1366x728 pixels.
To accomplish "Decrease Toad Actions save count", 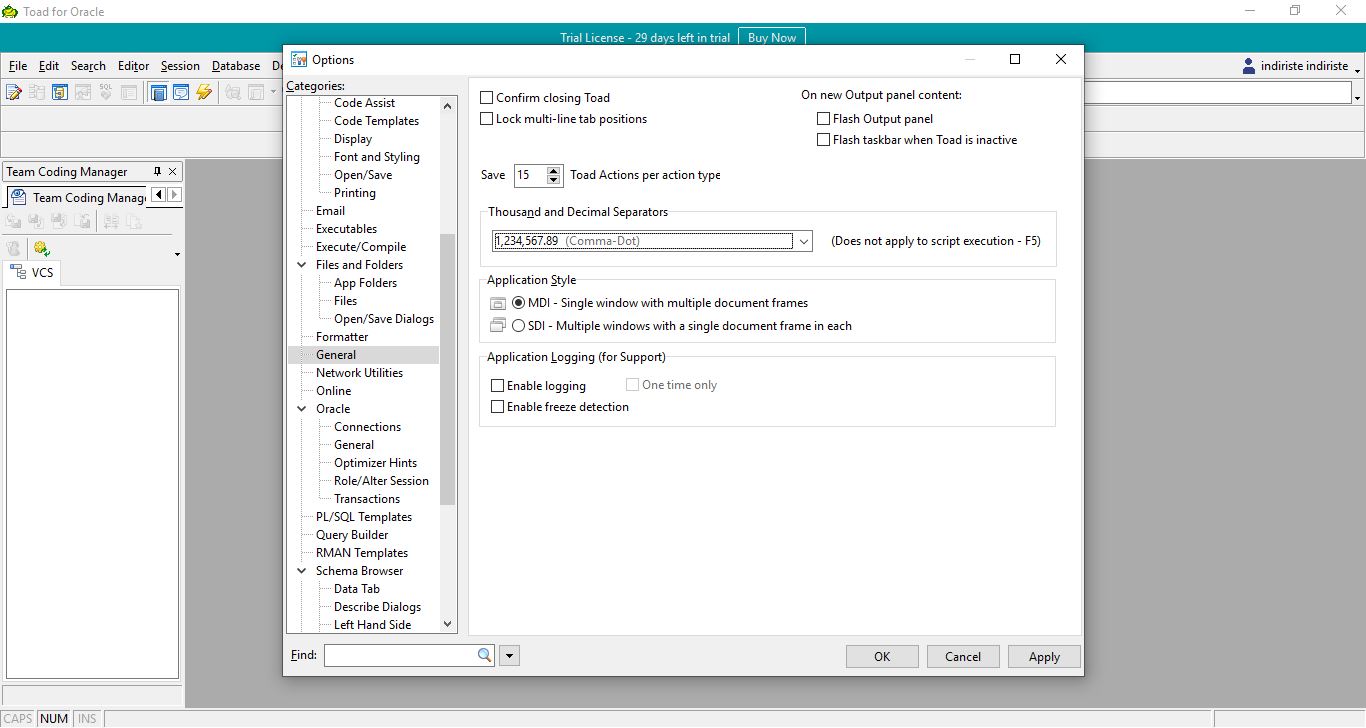I will [554, 180].
